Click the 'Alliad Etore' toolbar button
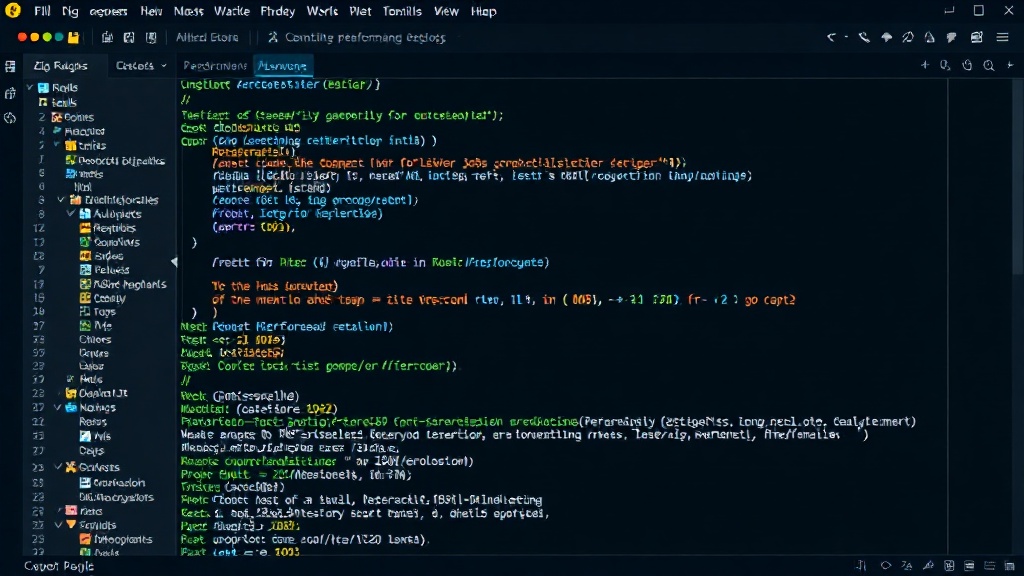This screenshot has width=1024, height=576. point(207,38)
